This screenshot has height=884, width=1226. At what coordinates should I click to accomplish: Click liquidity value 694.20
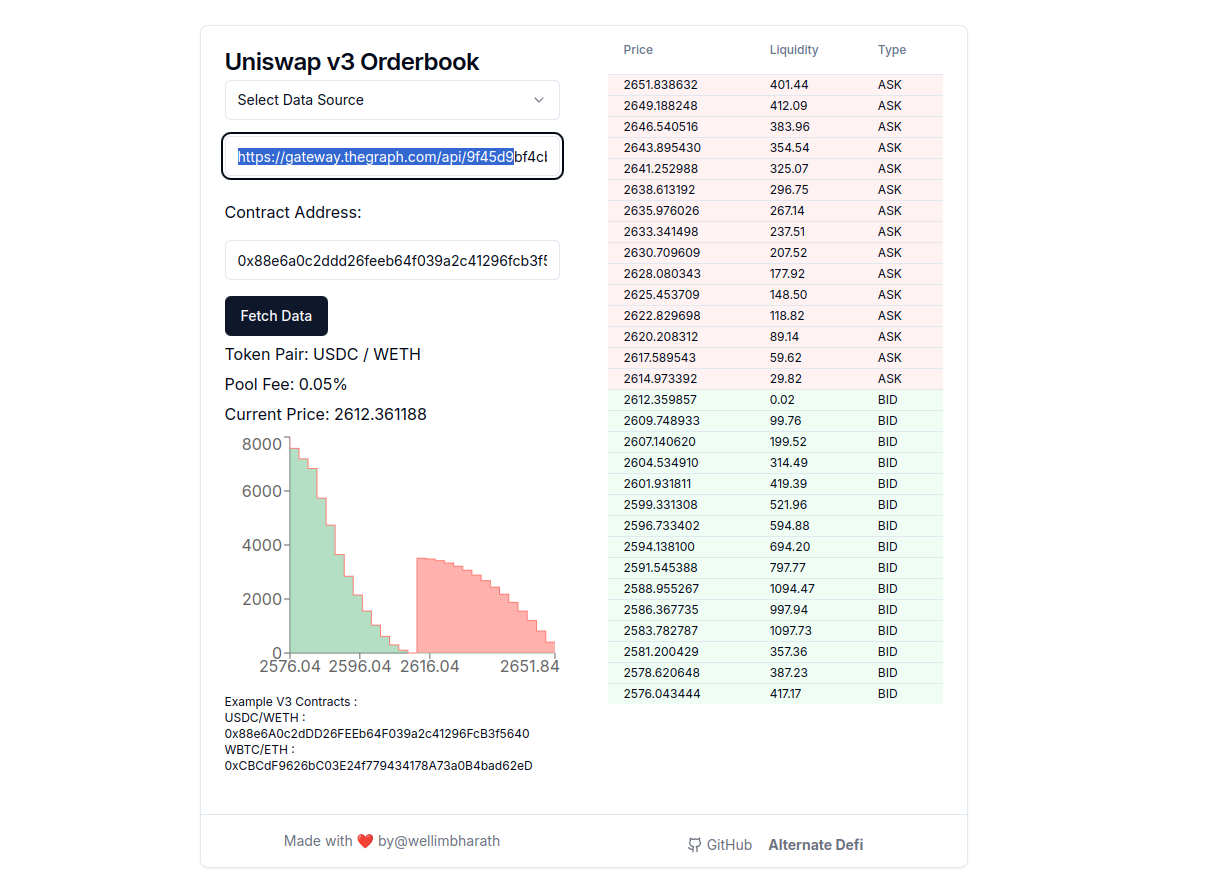pyautogui.click(x=789, y=547)
